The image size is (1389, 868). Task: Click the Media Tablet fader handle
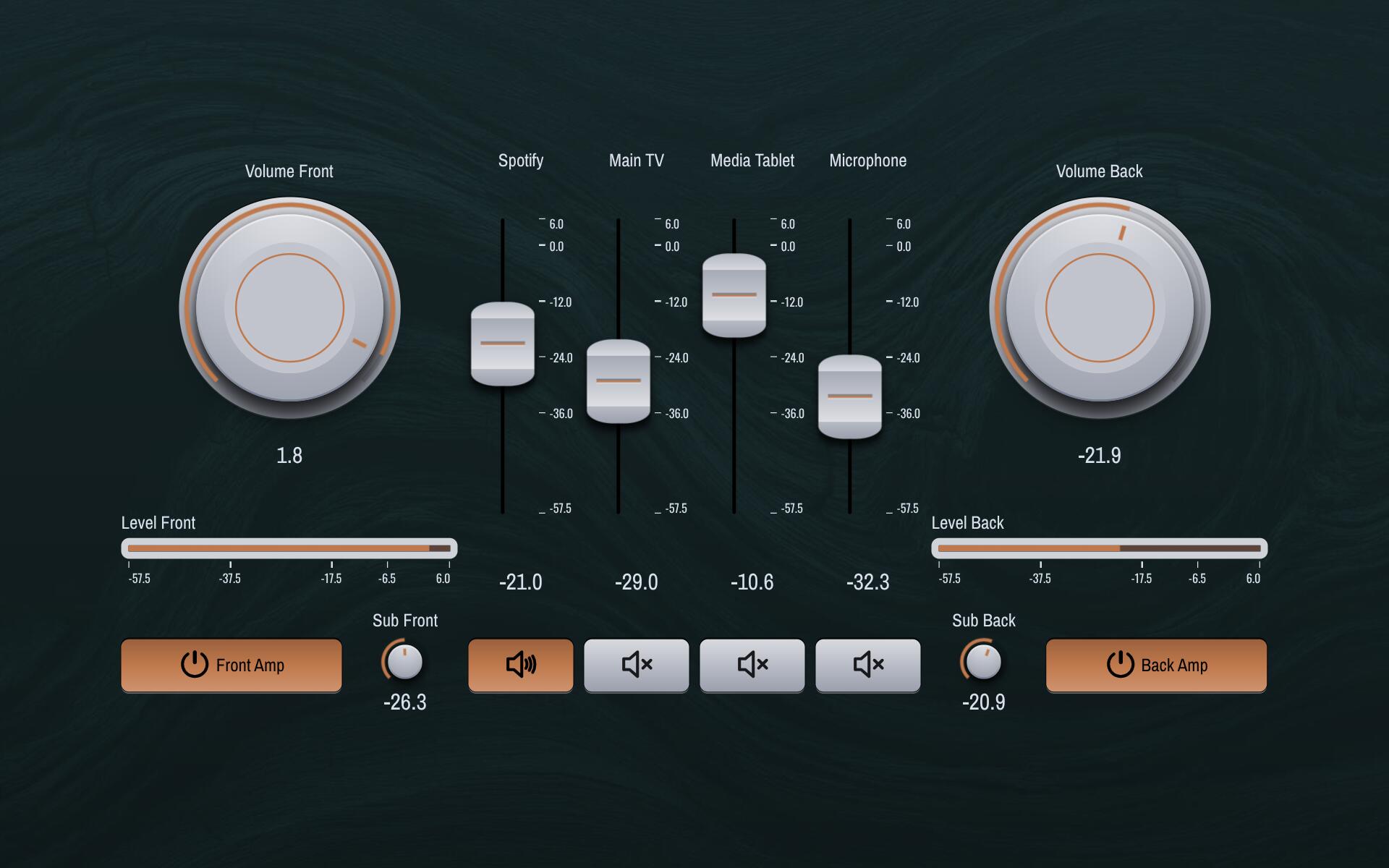pos(734,295)
